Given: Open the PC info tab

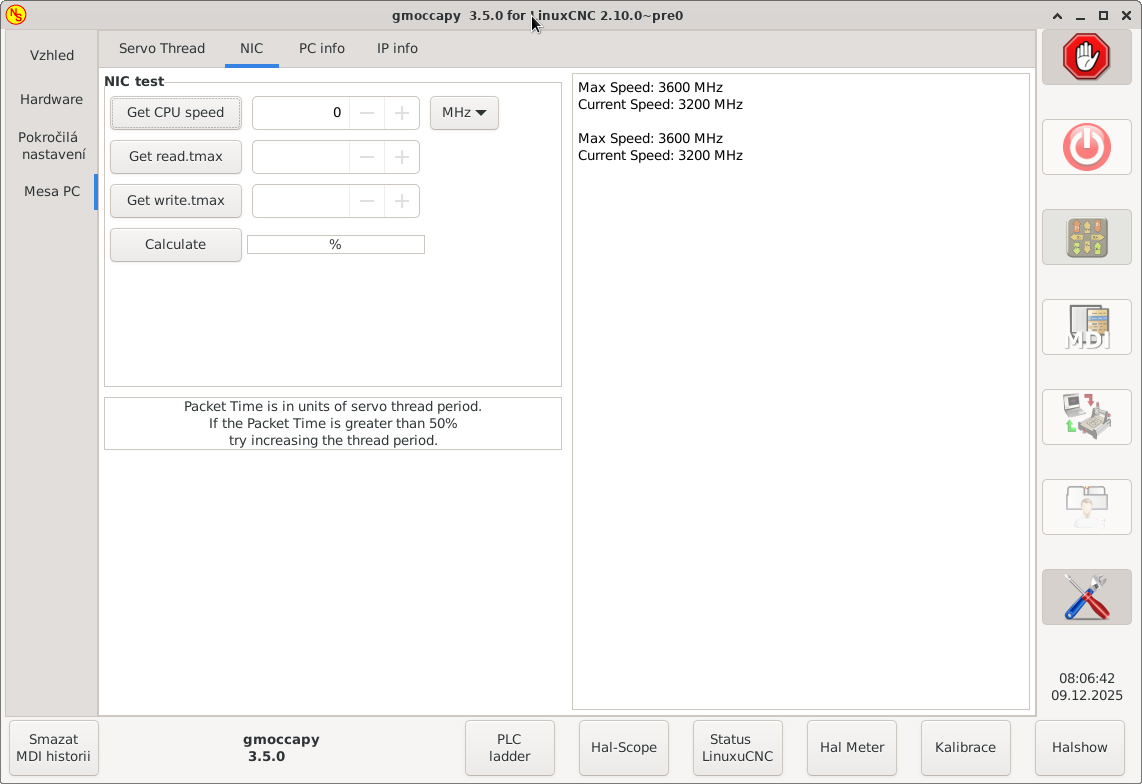Looking at the screenshot, I should click(322, 48).
